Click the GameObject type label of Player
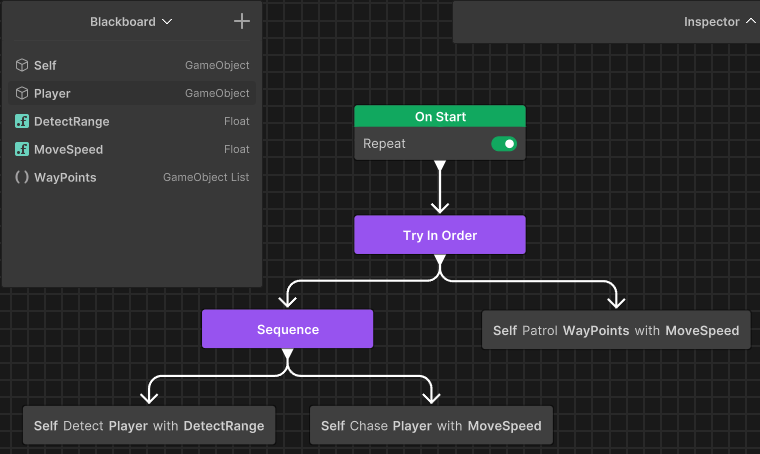 (217, 93)
